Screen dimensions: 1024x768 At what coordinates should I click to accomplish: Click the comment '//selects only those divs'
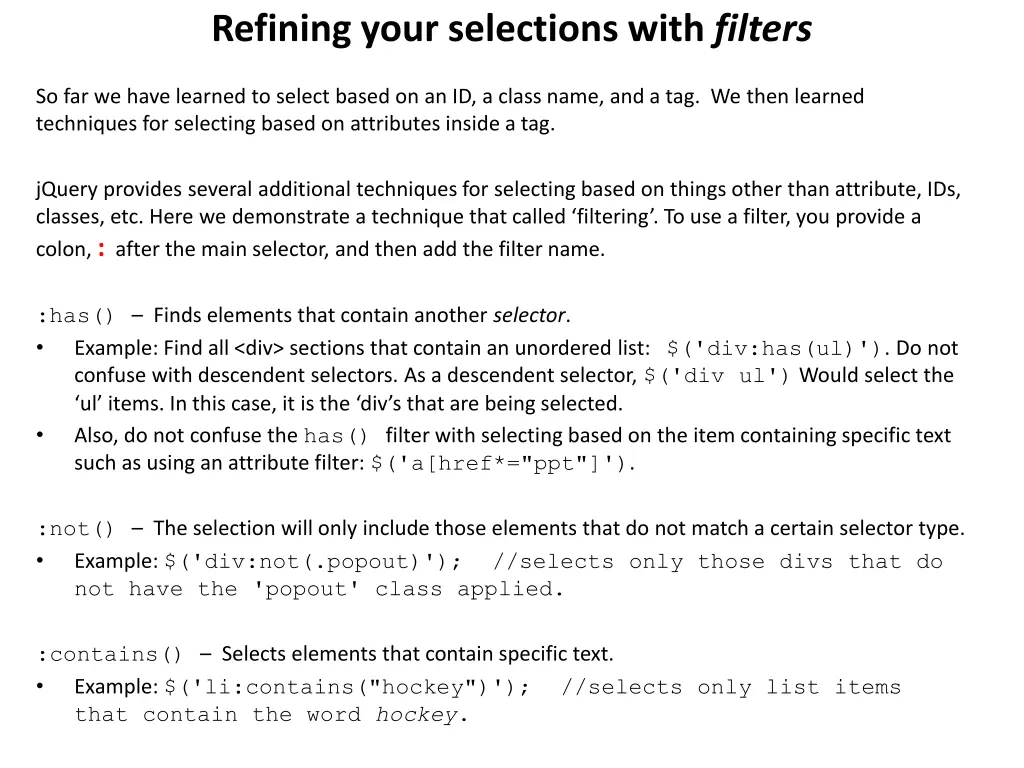point(717,562)
